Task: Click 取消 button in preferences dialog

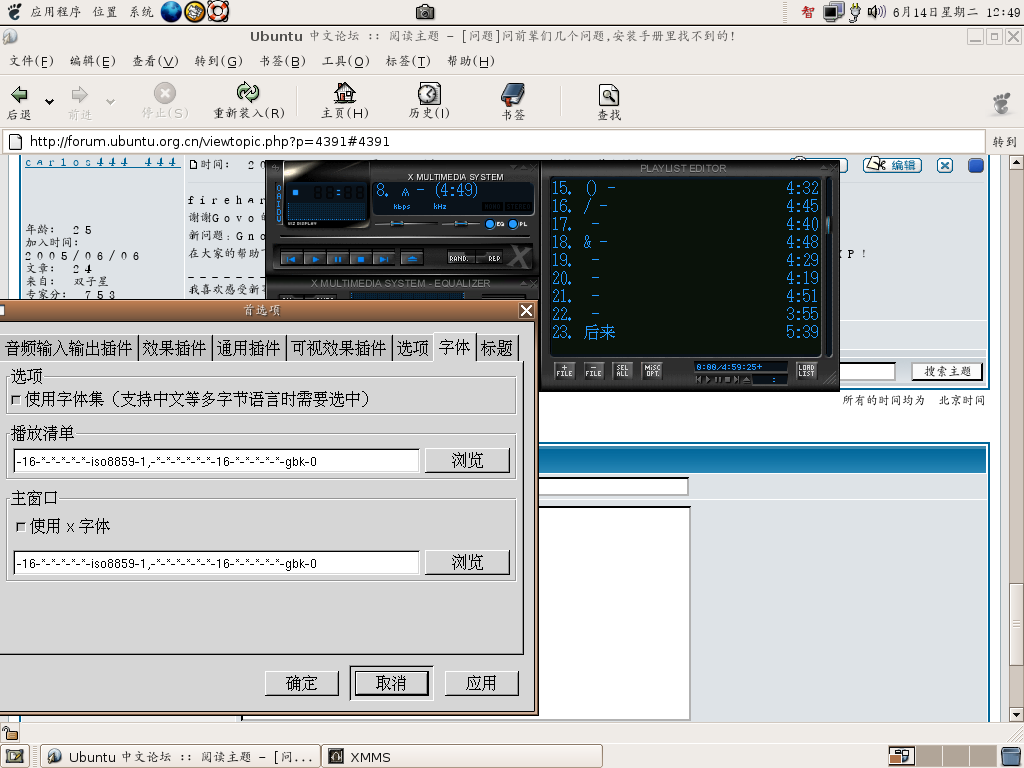Action: pos(391,683)
